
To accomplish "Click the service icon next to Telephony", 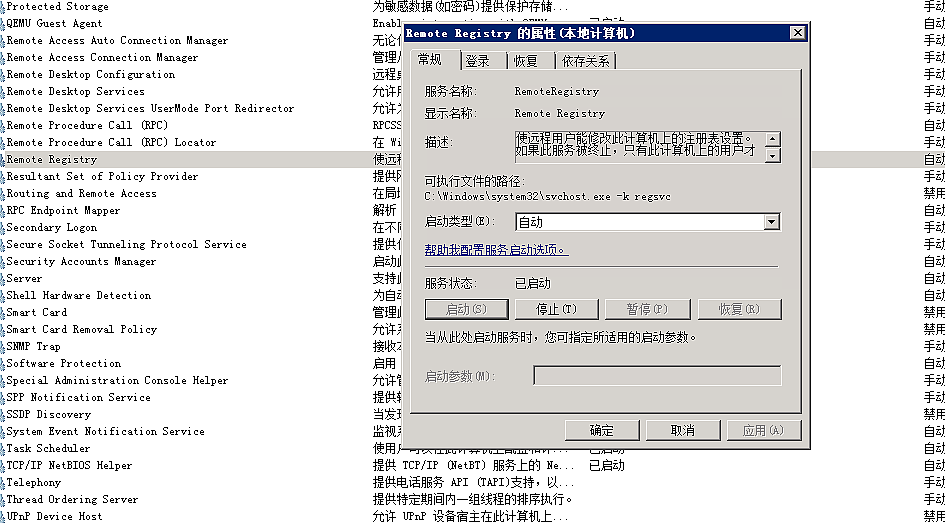I will point(2,483).
